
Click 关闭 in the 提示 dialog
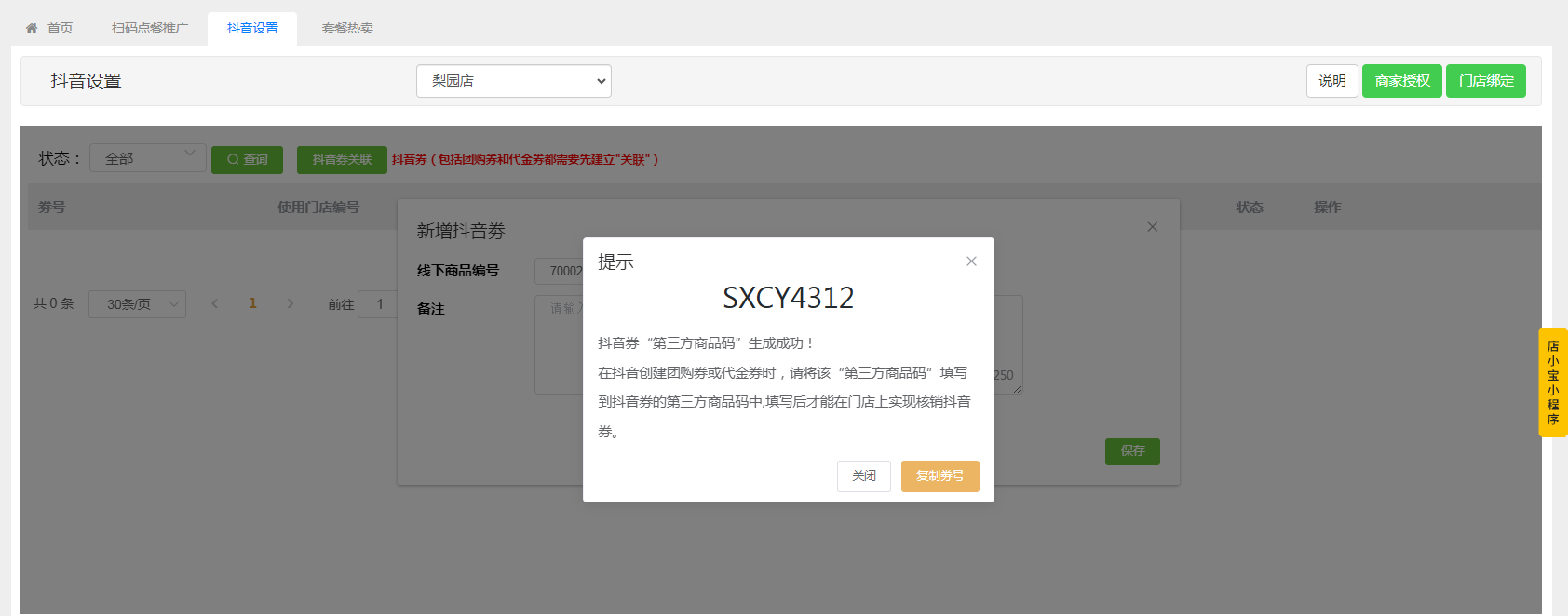coord(864,476)
